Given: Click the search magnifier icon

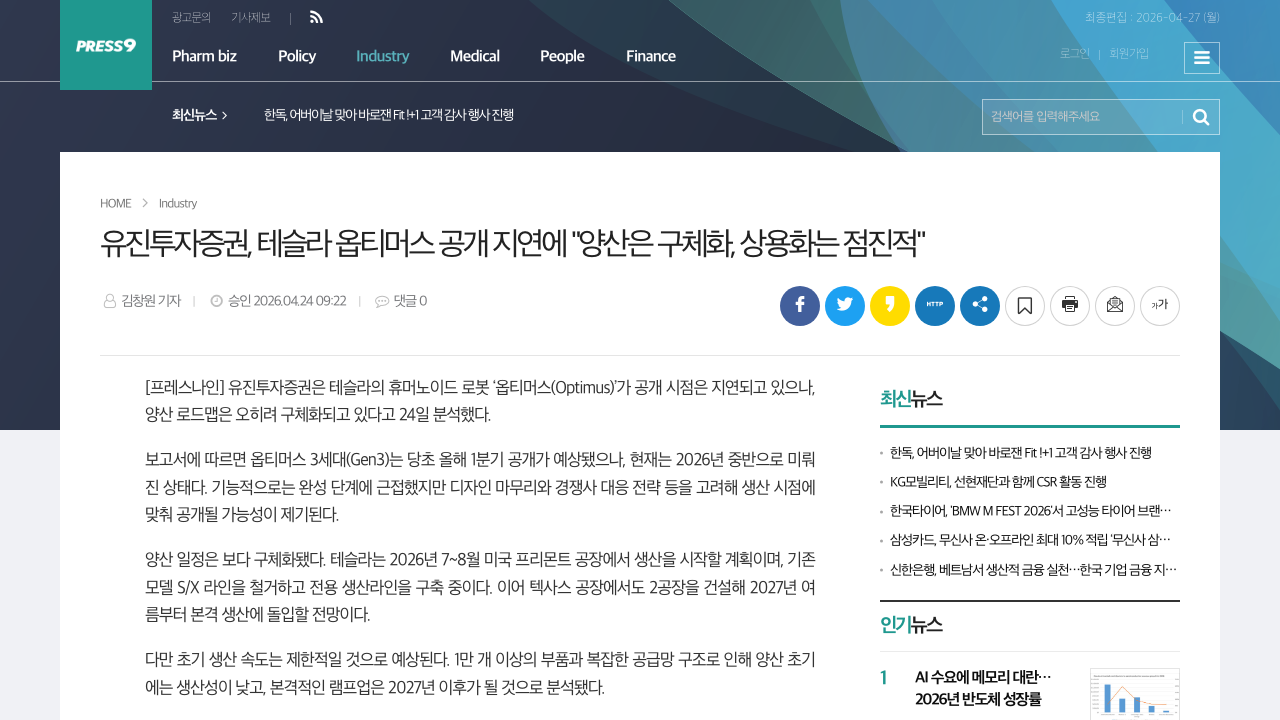Looking at the screenshot, I should coord(1201,117).
